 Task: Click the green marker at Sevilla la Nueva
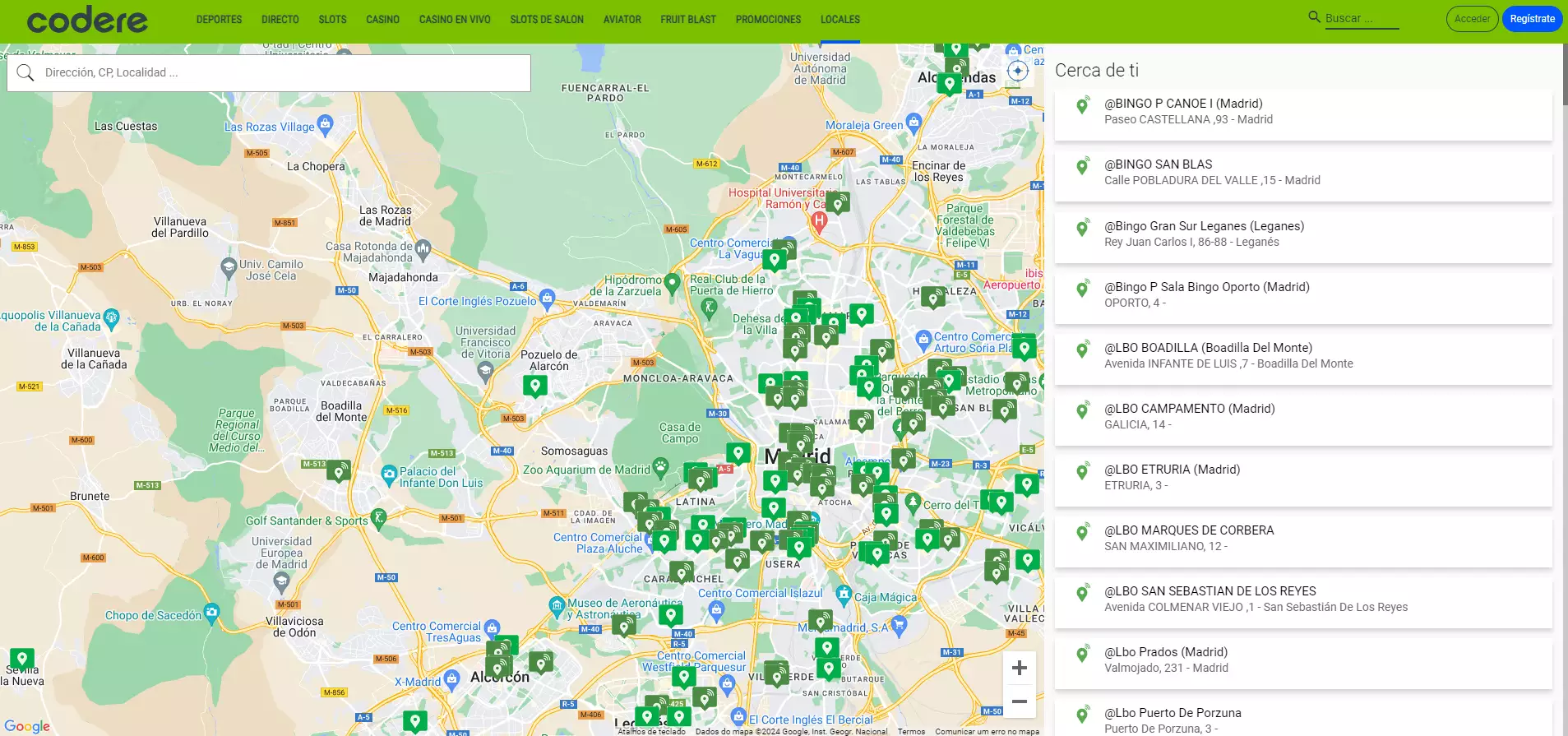point(21,658)
